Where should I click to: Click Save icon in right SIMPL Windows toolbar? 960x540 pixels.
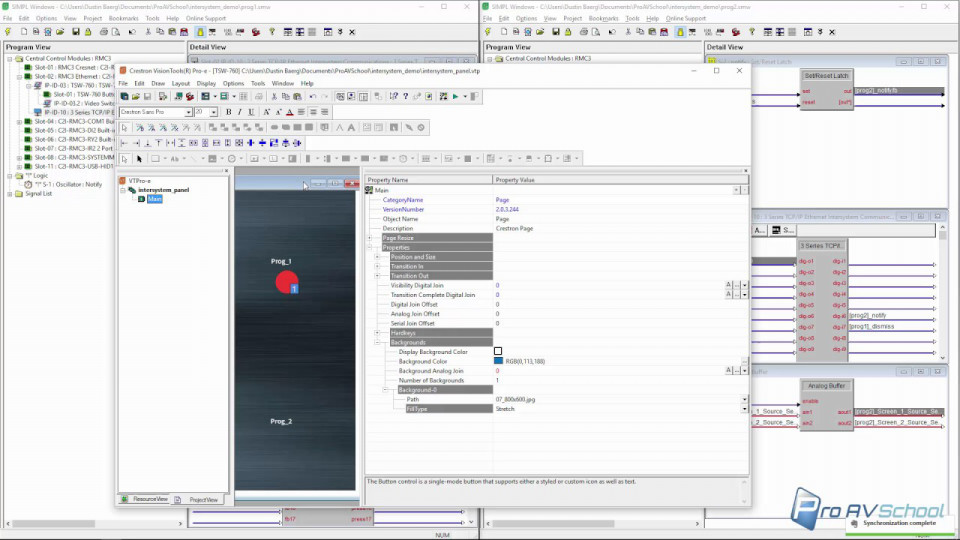(556, 32)
